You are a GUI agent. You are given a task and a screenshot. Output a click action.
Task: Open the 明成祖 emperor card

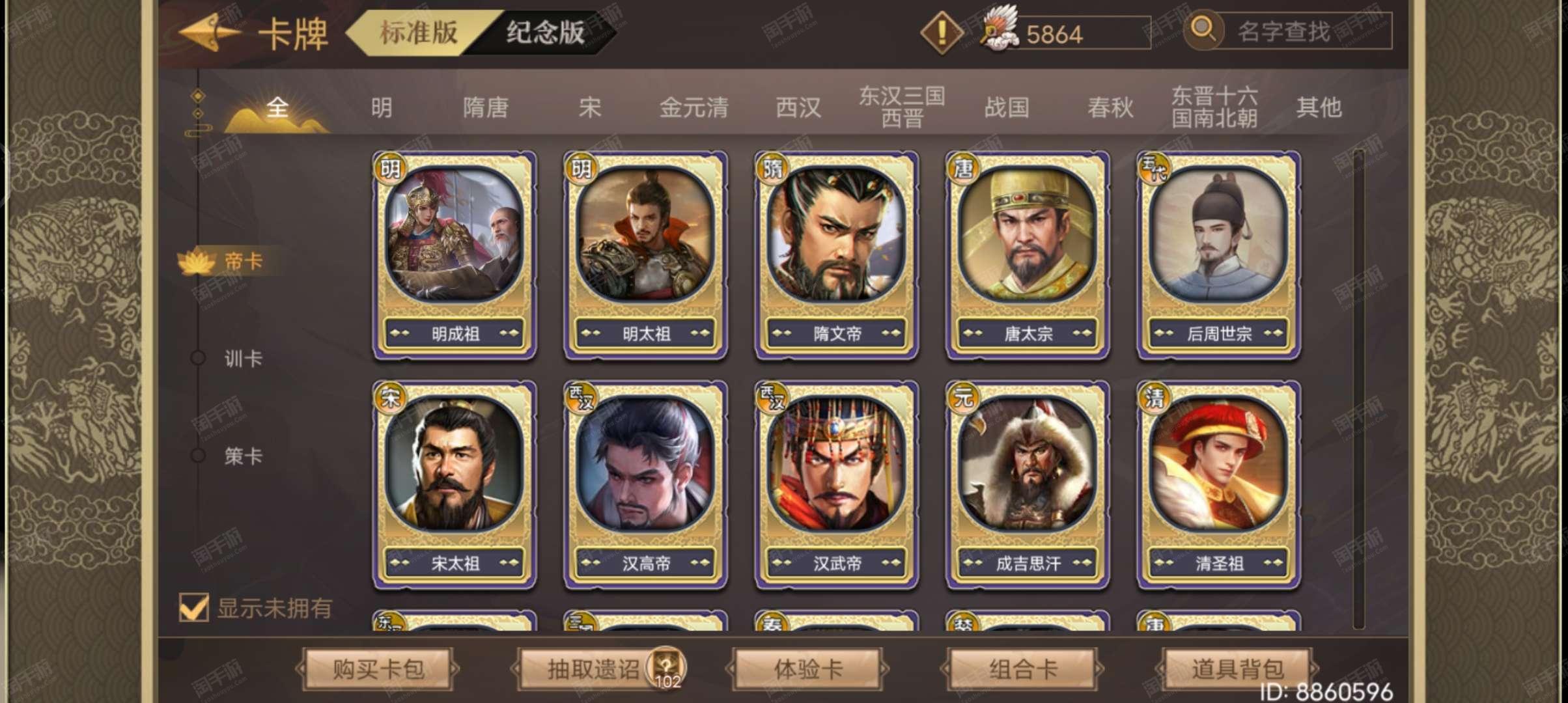point(455,255)
